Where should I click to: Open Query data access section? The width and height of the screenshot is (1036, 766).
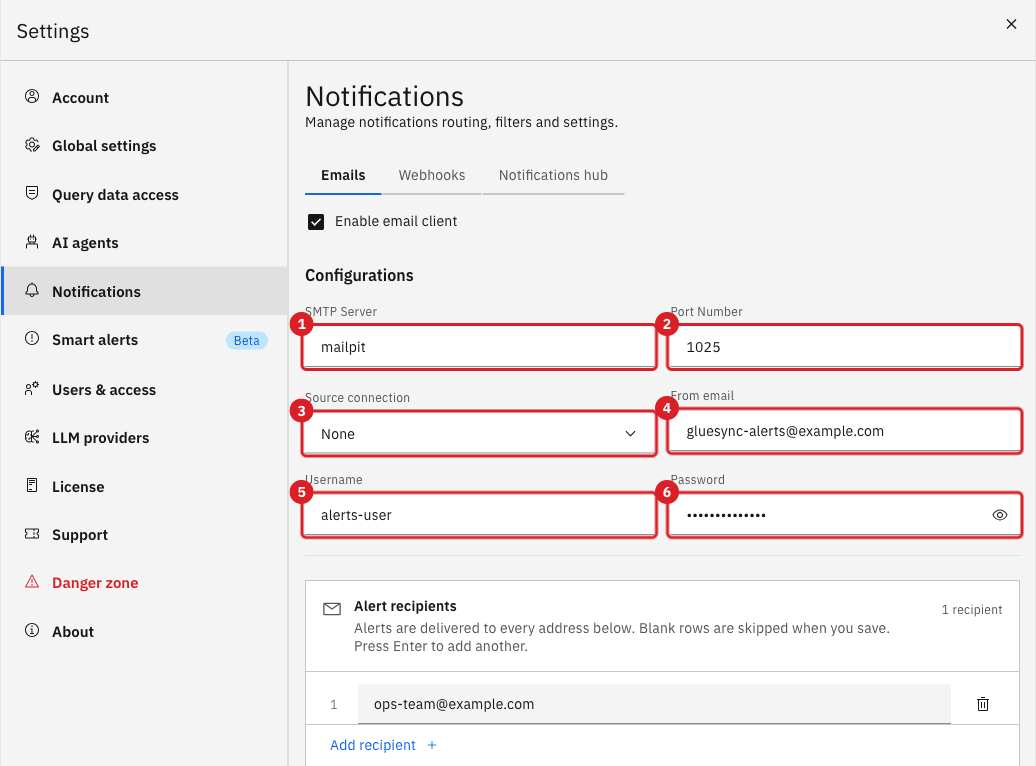(144, 194)
